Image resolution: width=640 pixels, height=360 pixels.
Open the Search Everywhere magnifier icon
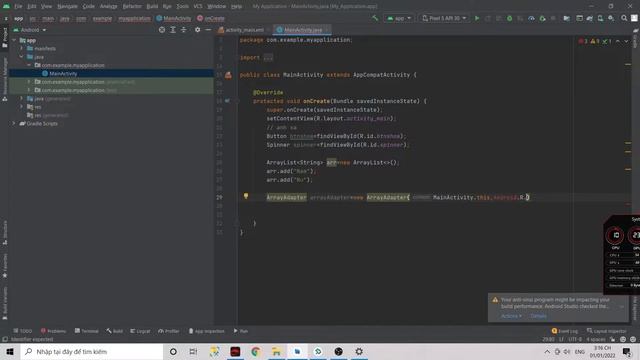pos(624,18)
